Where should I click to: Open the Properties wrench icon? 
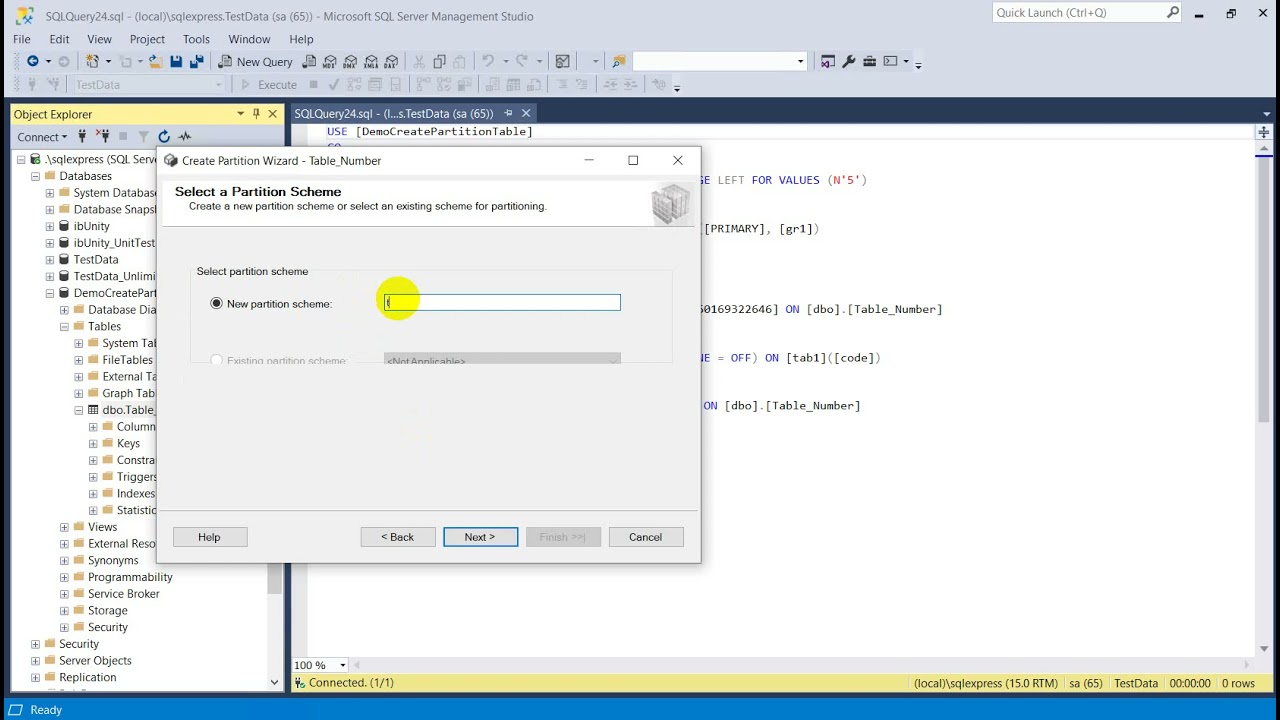click(x=849, y=62)
